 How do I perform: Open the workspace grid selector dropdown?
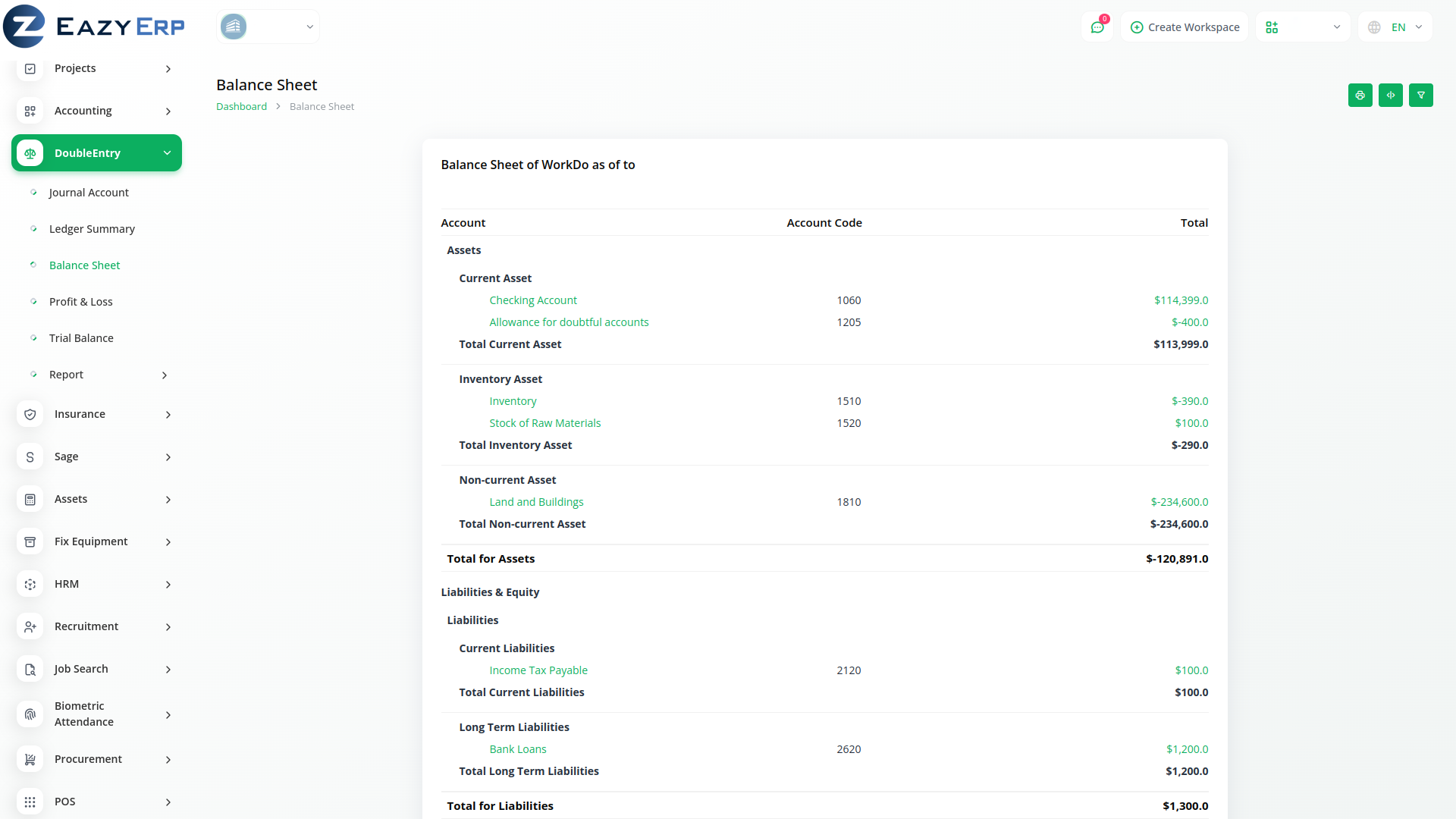click(1303, 27)
